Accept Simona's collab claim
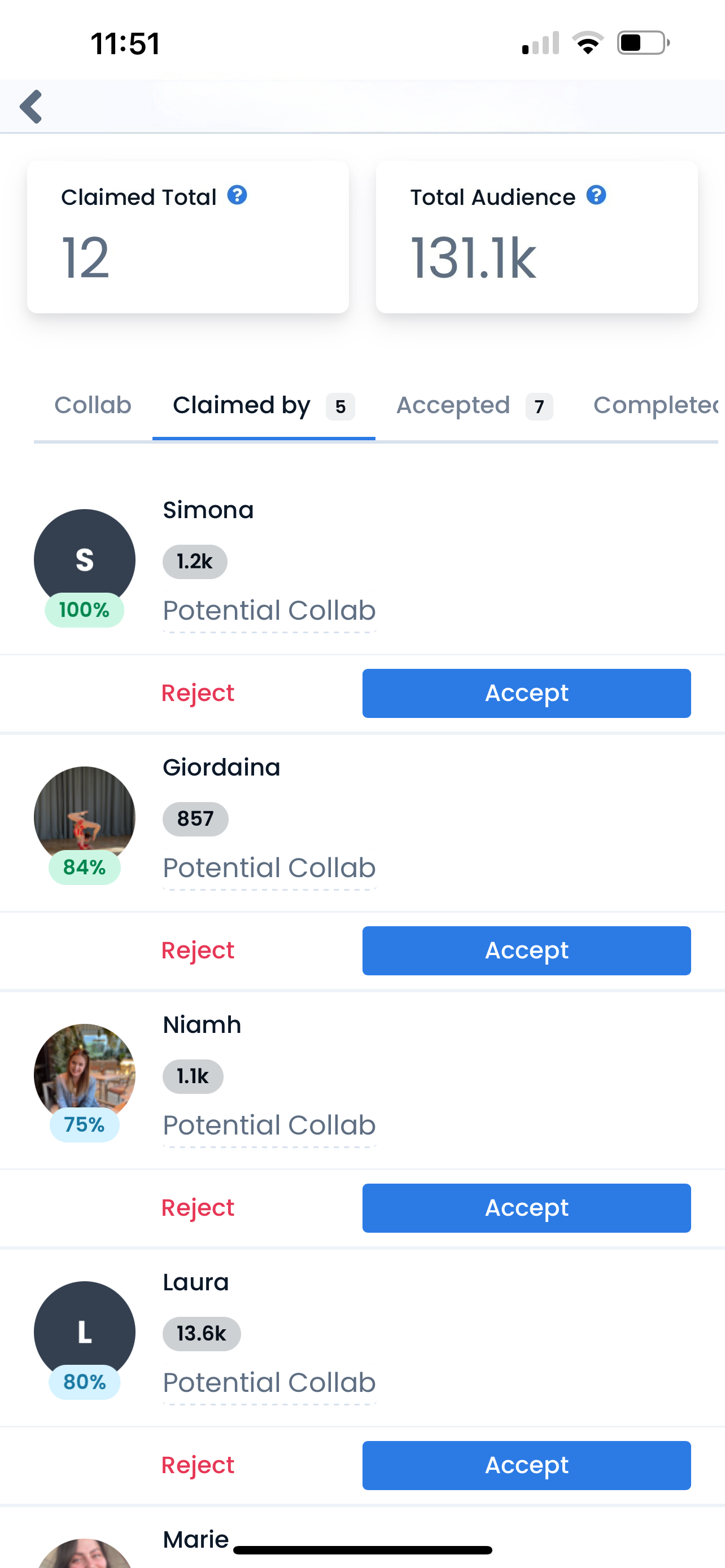The height and width of the screenshot is (1568, 725). pyautogui.click(x=526, y=693)
